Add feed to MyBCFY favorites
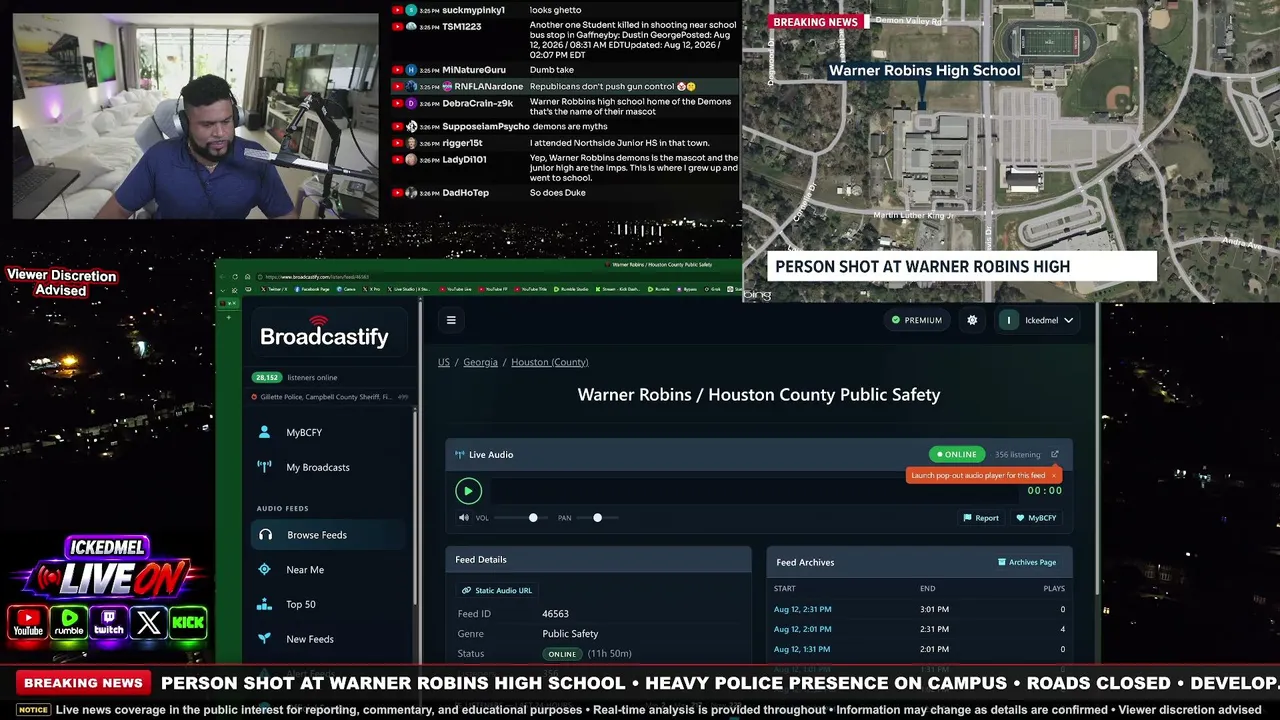The image size is (1280, 720). tap(1036, 518)
